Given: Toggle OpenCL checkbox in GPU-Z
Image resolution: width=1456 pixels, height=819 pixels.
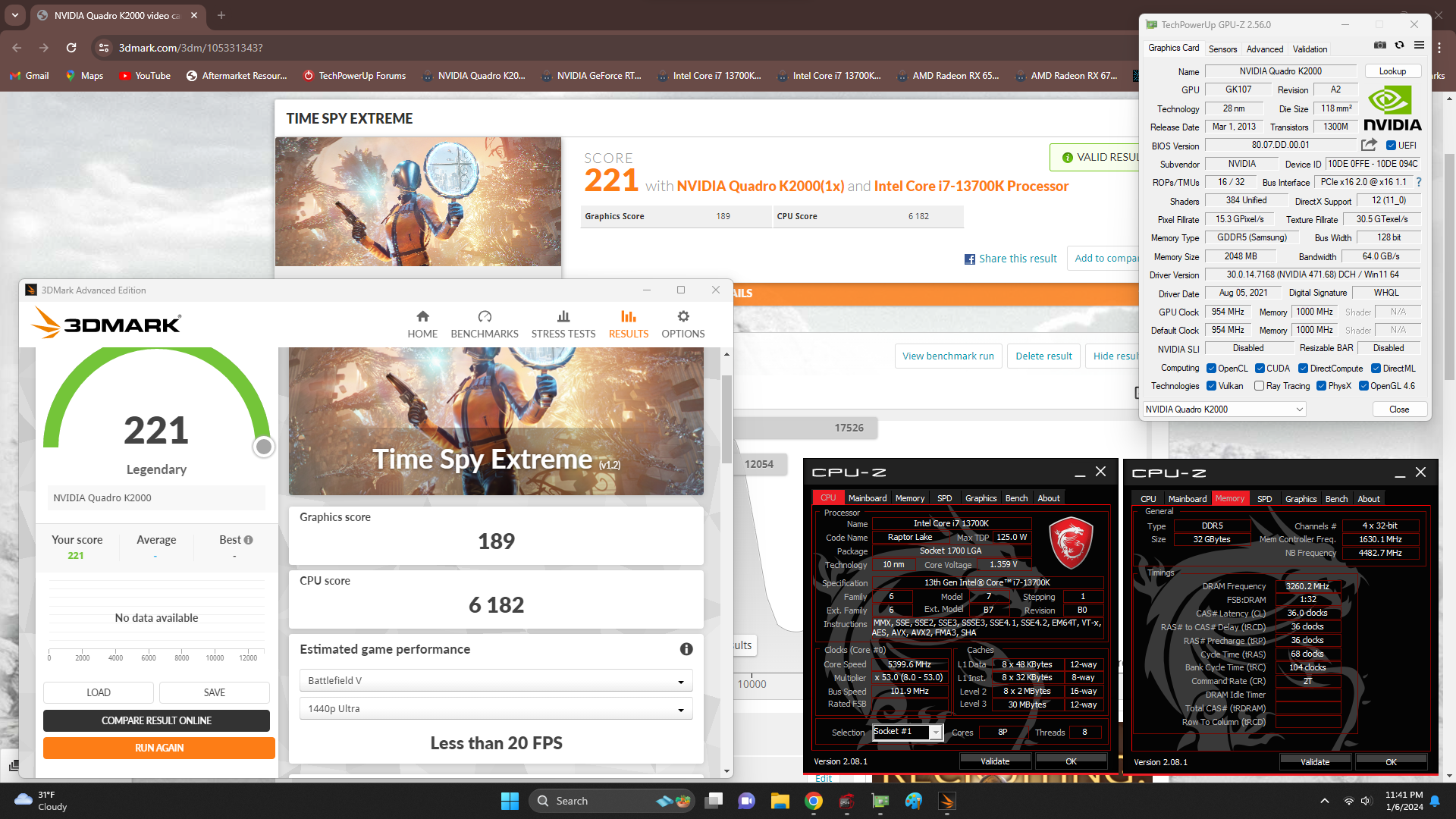Looking at the screenshot, I should [1212, 369].
